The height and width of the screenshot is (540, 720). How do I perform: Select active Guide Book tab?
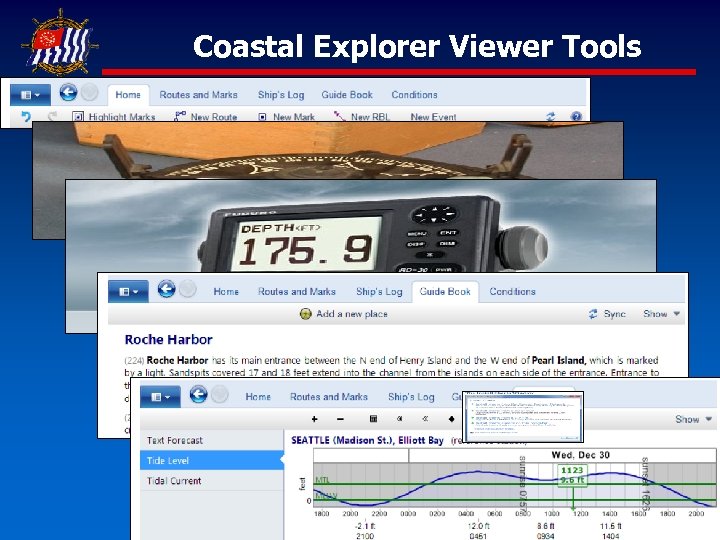tap(445, 292)
